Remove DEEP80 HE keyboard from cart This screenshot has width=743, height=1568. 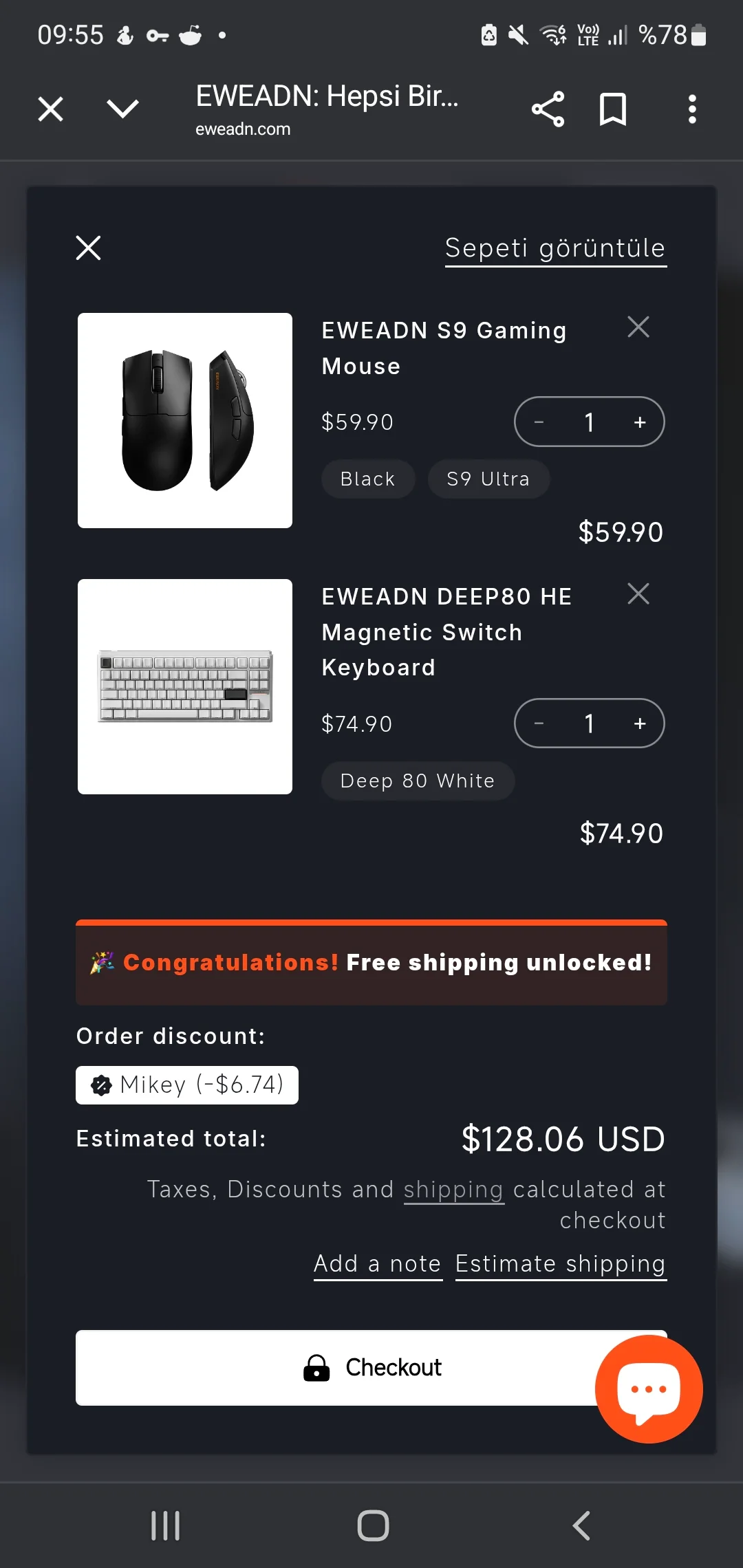point(638,594)
